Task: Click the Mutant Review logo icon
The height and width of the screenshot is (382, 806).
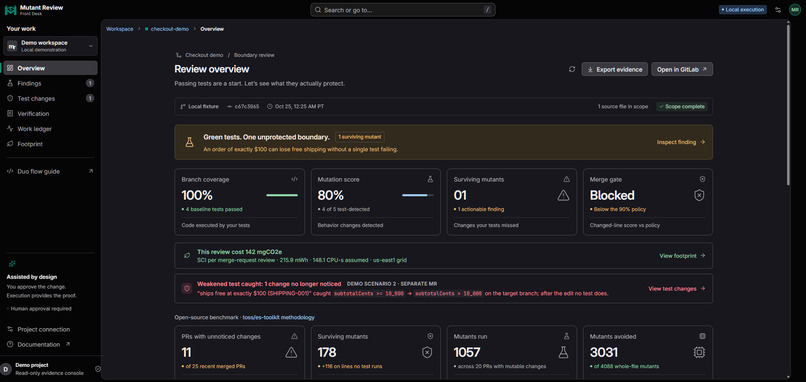Action: tap(10, 10)
